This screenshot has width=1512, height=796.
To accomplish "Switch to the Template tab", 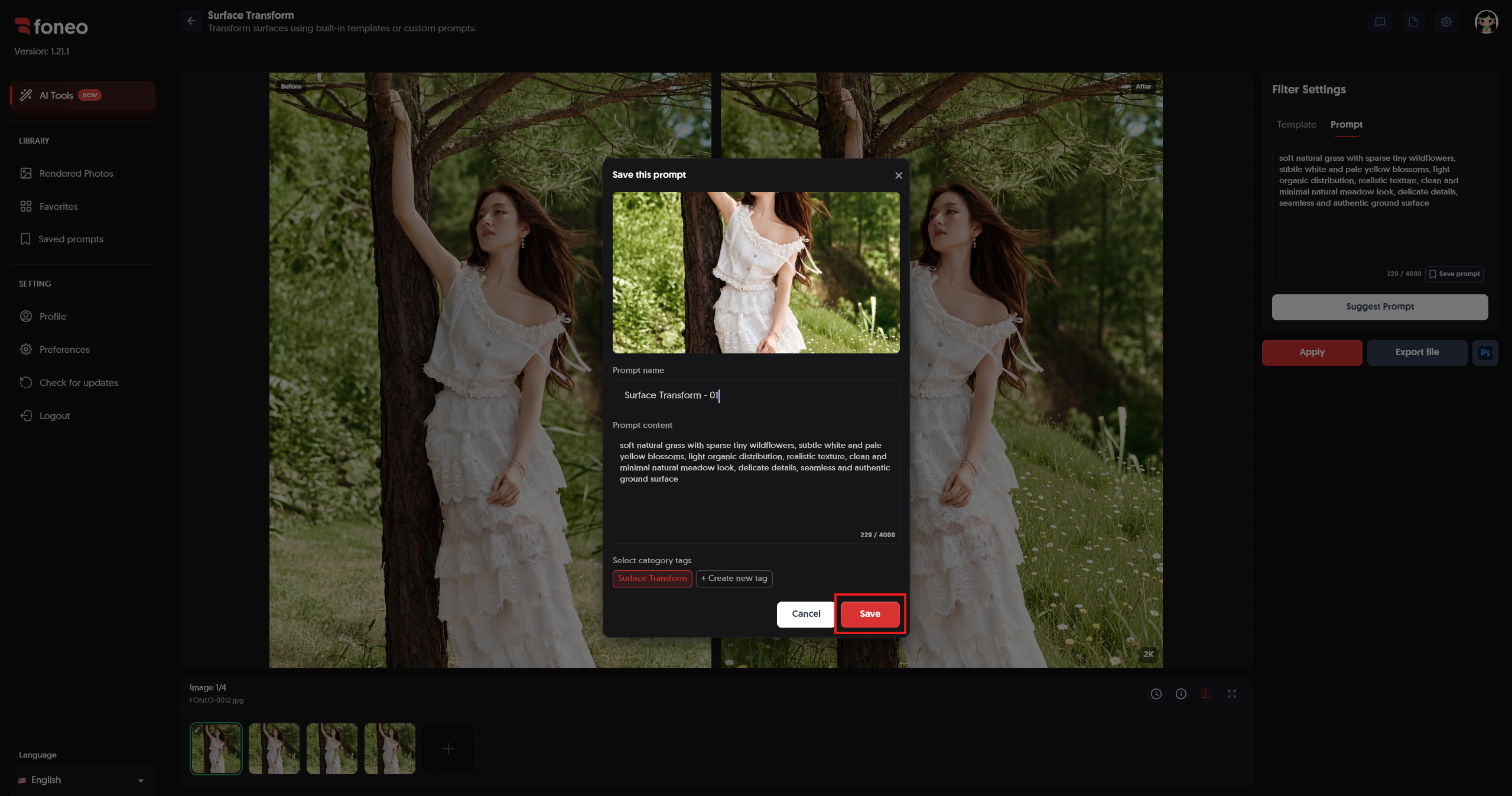I will click(x=1296, y=124).
